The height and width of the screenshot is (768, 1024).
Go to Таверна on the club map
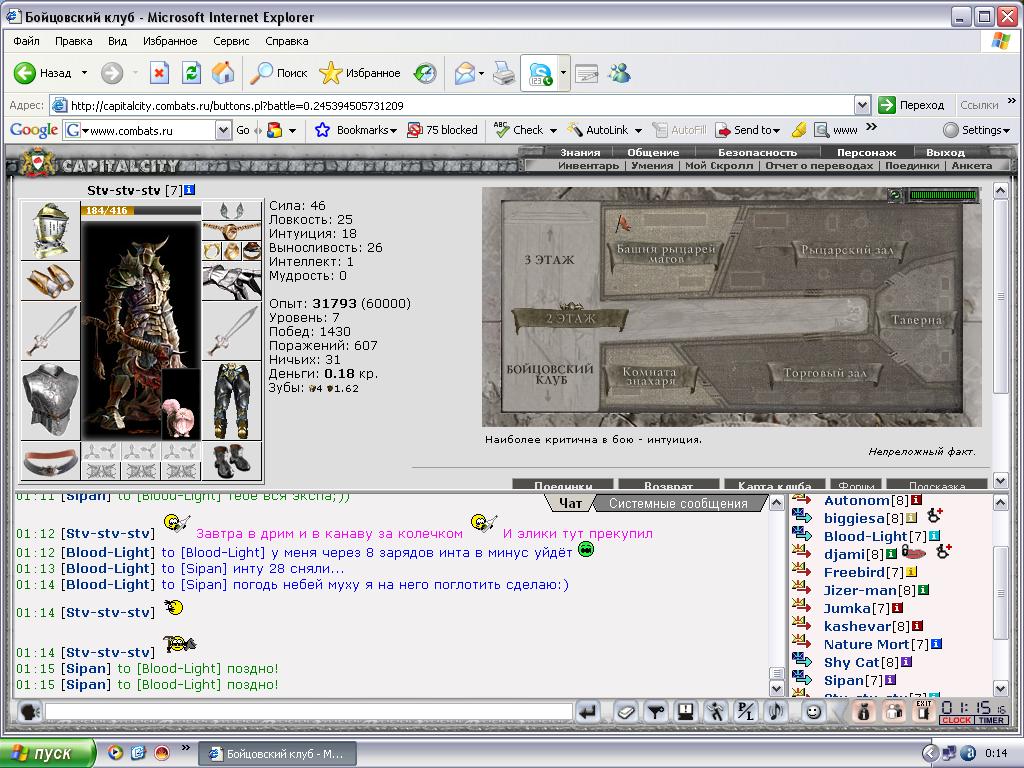click(x=916, y=320)
